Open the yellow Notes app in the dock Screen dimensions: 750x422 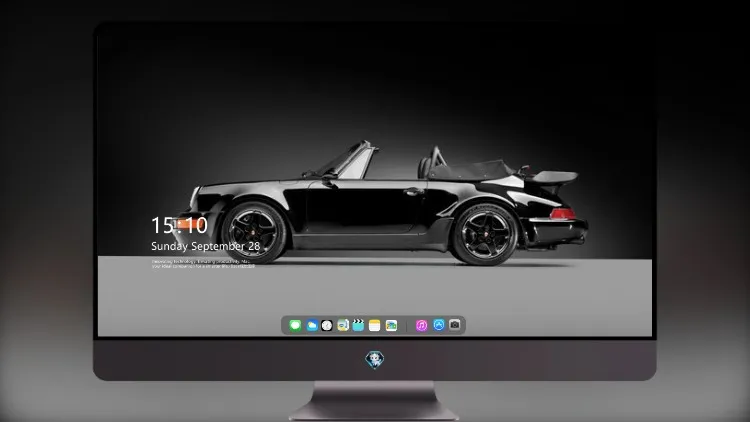(x=375, y=325)
